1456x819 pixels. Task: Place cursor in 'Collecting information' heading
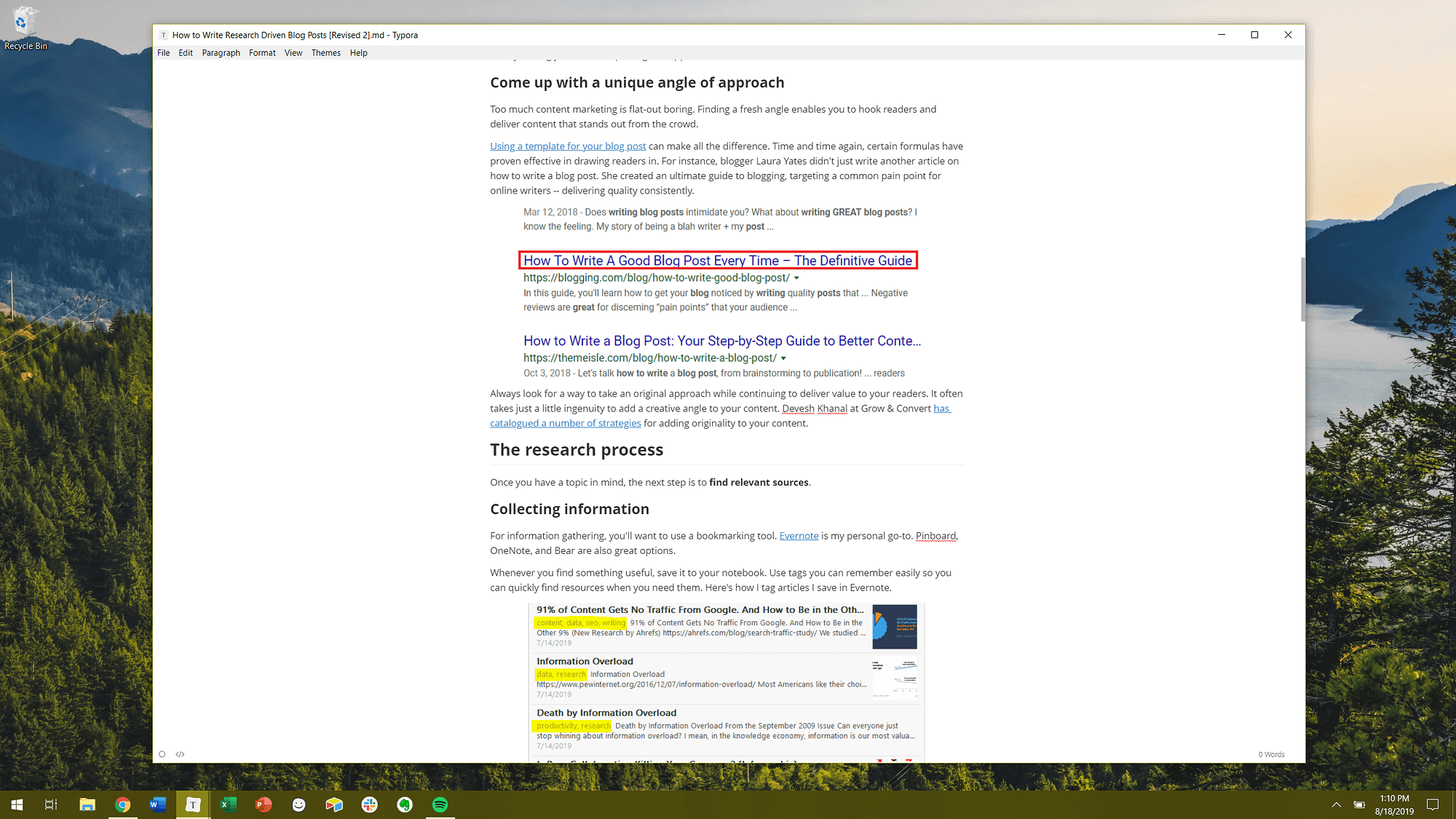[x=569, y=509]
